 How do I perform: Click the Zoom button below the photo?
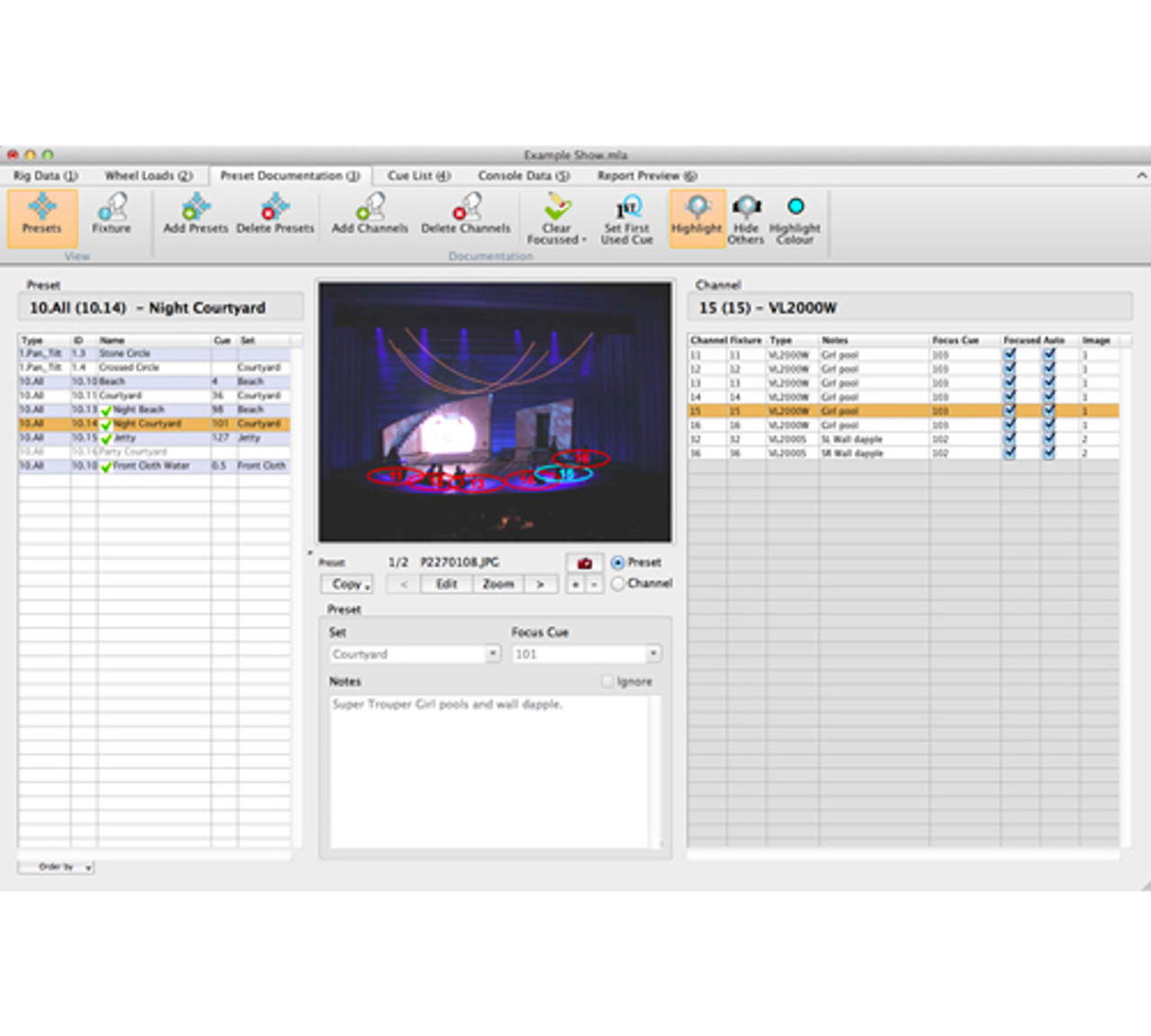pos(498,585)
